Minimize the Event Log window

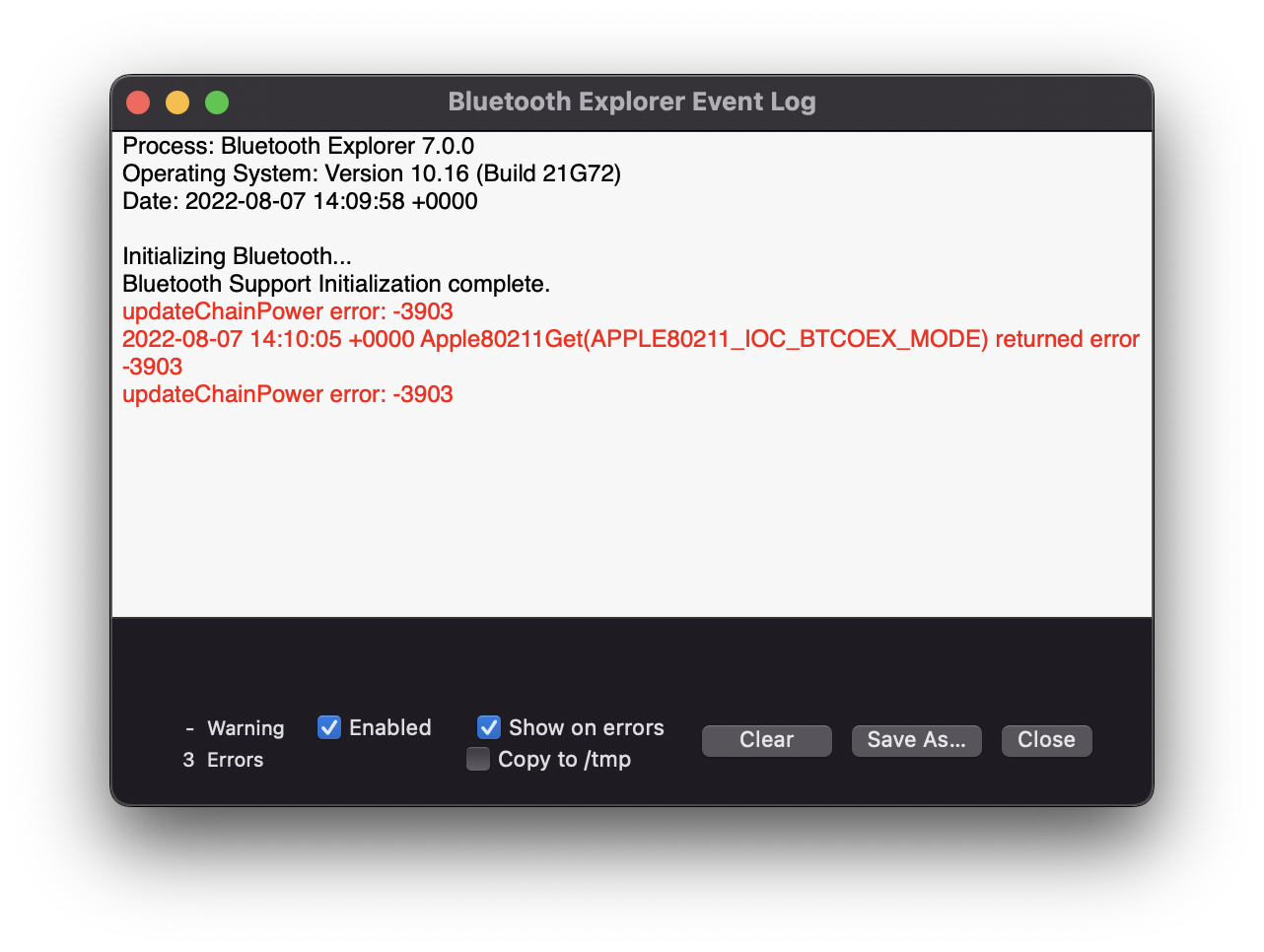pos(177,102)
